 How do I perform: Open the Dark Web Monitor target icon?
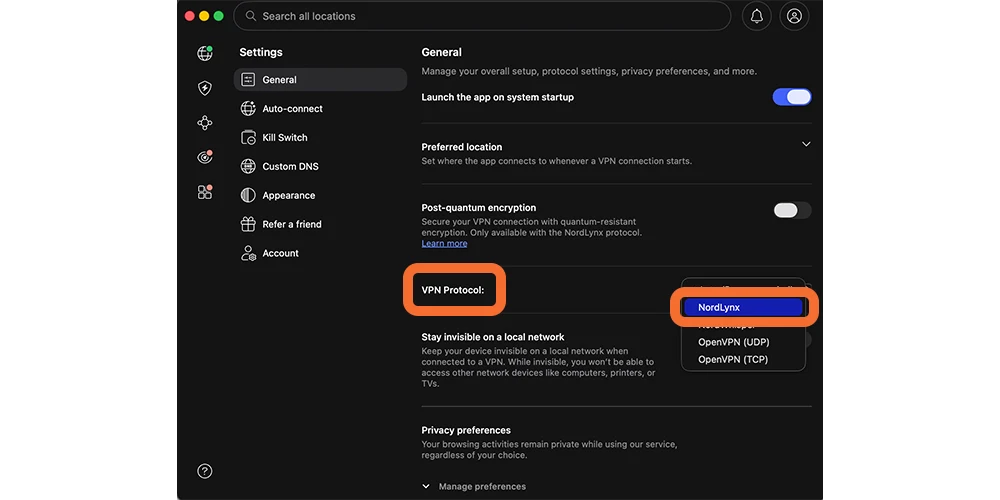(205, 157)
